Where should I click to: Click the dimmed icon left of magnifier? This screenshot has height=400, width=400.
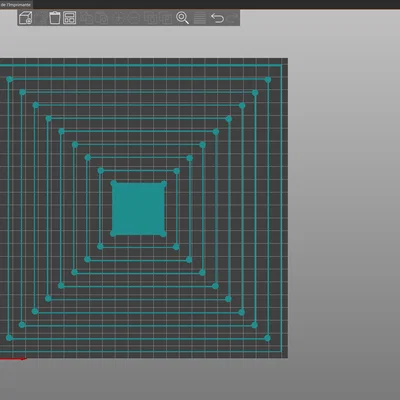coord(166,18)
